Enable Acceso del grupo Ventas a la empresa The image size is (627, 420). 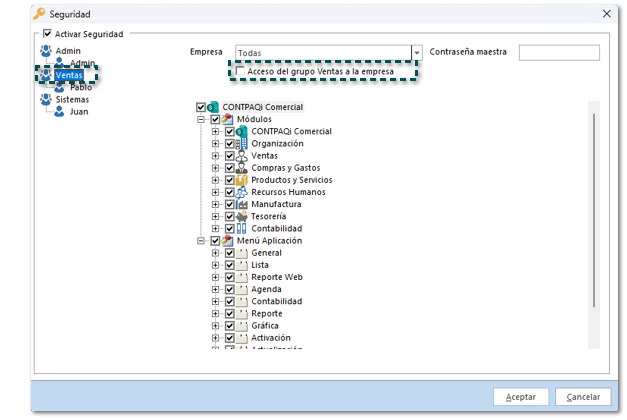[x=240, y=71]
